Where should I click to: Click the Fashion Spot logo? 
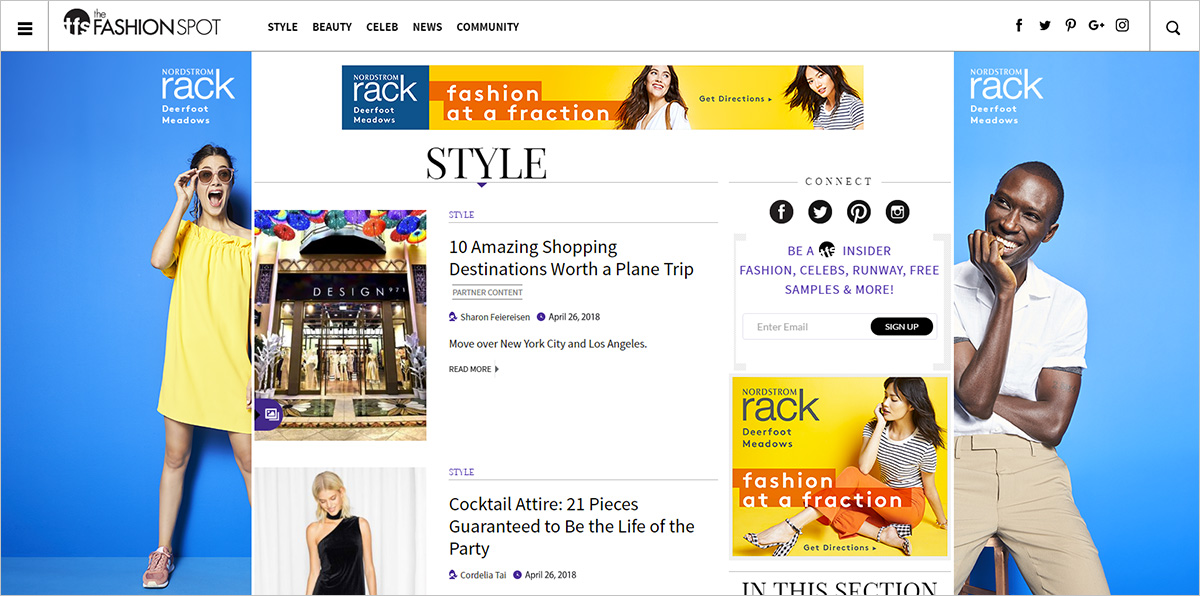coord(142,25)
